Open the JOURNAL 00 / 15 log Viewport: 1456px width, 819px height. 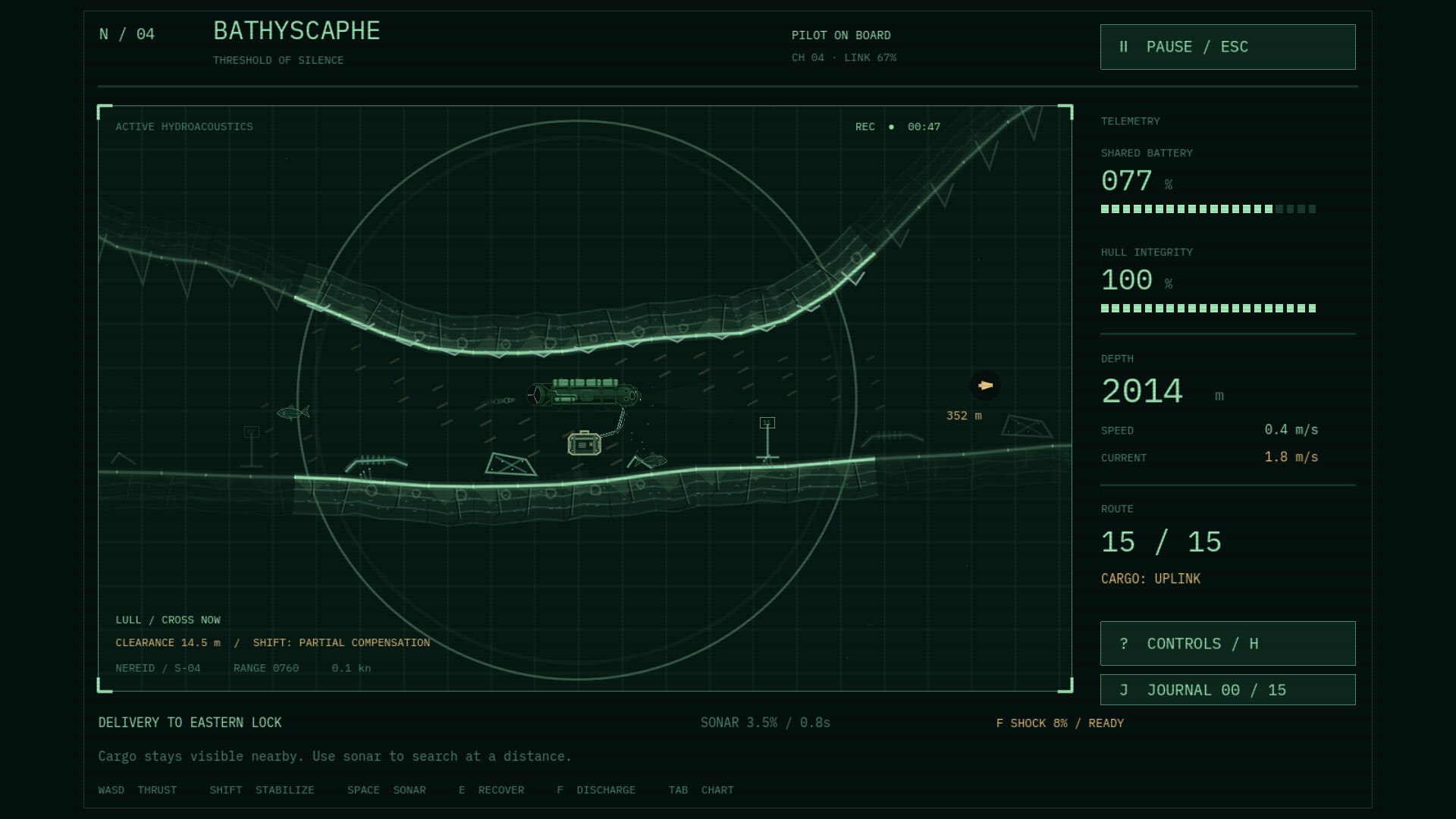[x=1228, y=690]
